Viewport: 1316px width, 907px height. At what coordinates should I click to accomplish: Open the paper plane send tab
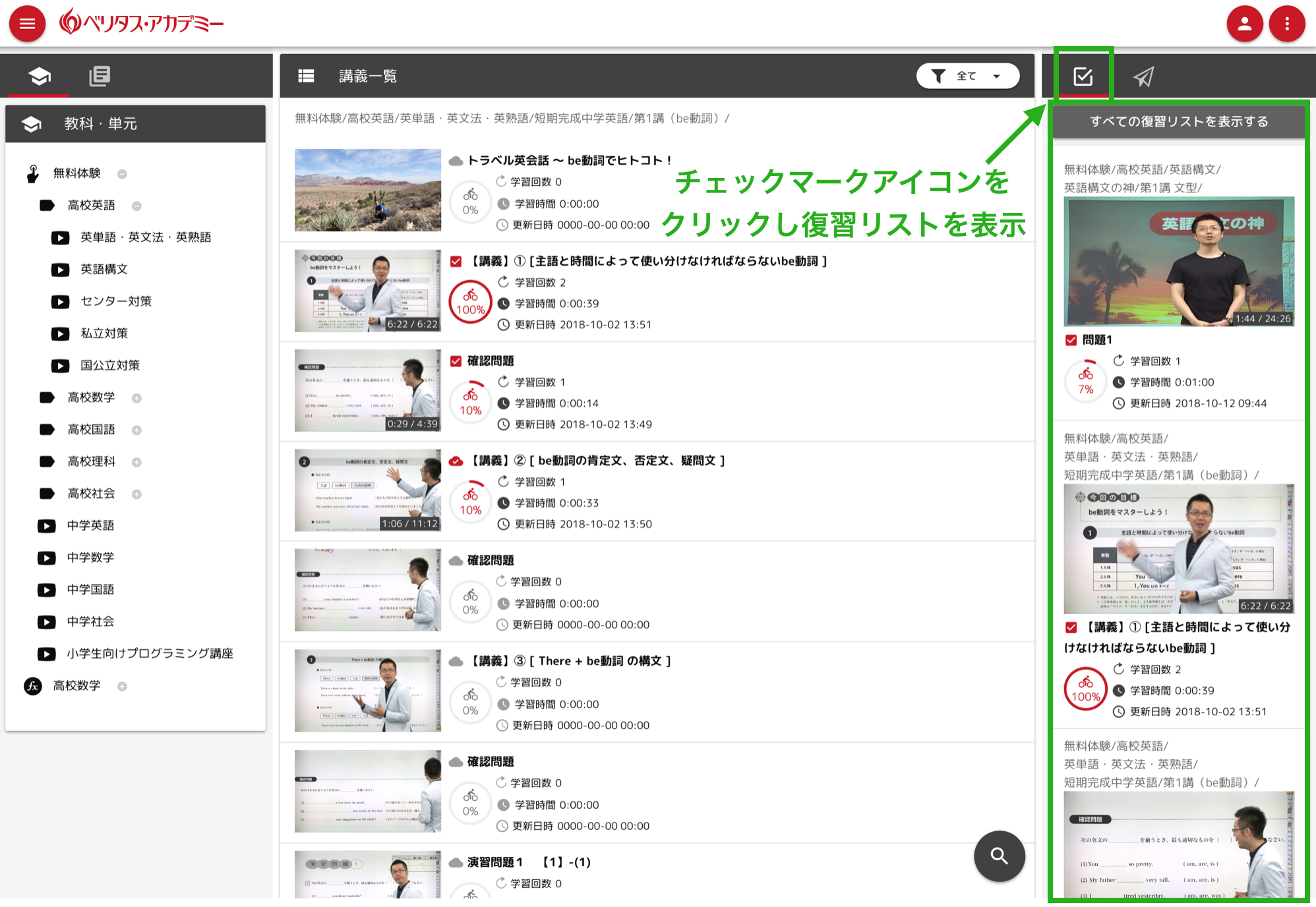[x=1144, y=76]
